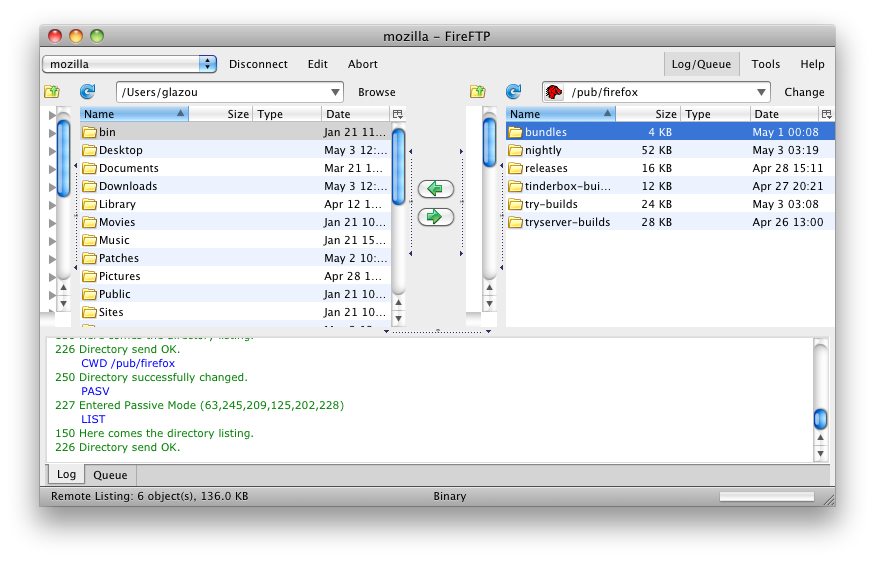
Task: Click the scroll down arrow in log panel
Action: coord(820,453)
